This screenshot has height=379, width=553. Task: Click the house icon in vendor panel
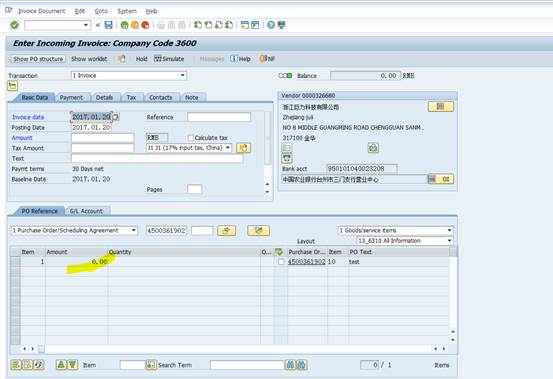pyautogui.click(x=373, y=148)
